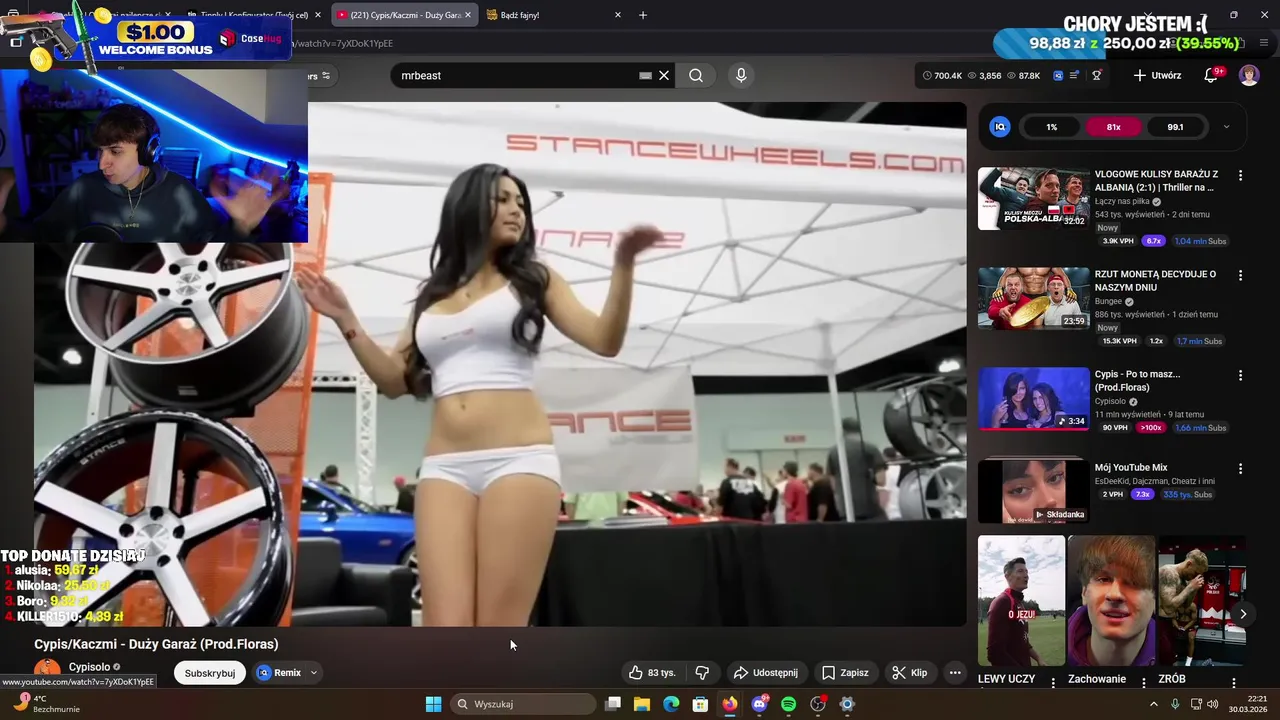
Task: Like the video with the thumbs up
Action: pyautogui.click(x=652, y=673)
